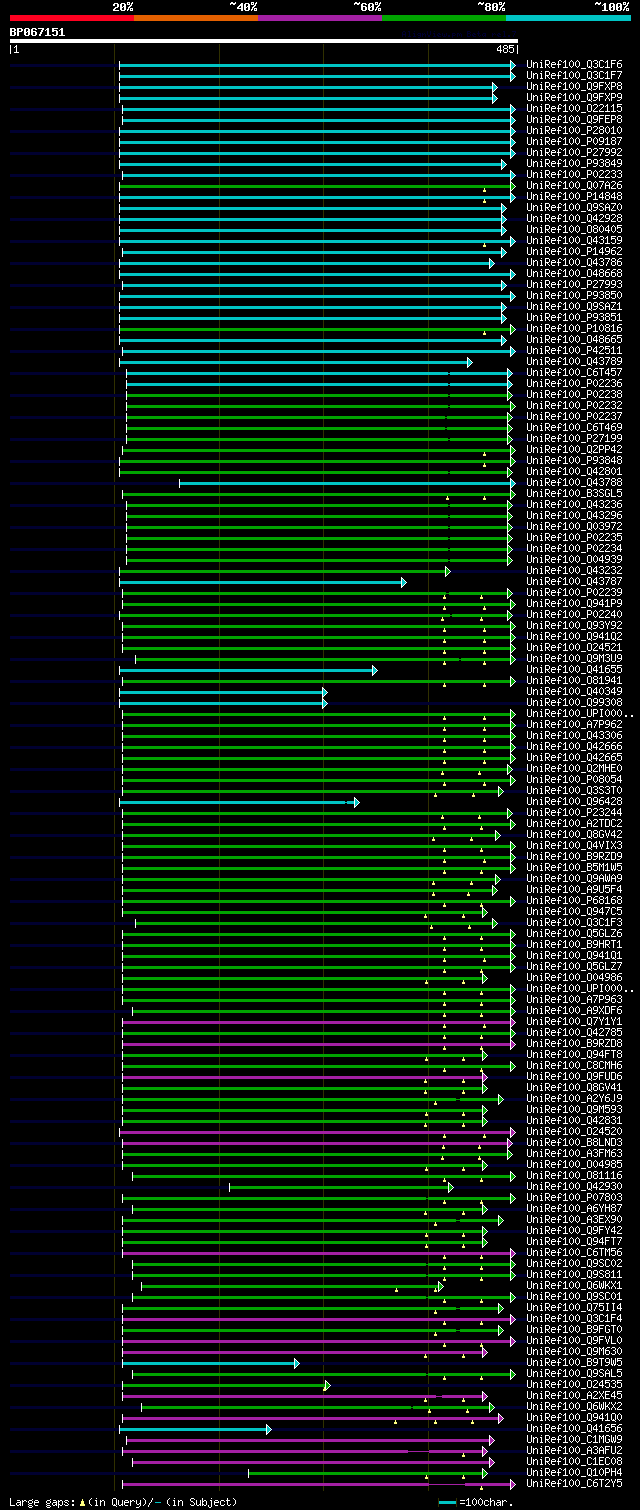640x1510 pixels.
Task: Select the label UniRef100_Q6WKX1
Action: [x=575, y=1286]
